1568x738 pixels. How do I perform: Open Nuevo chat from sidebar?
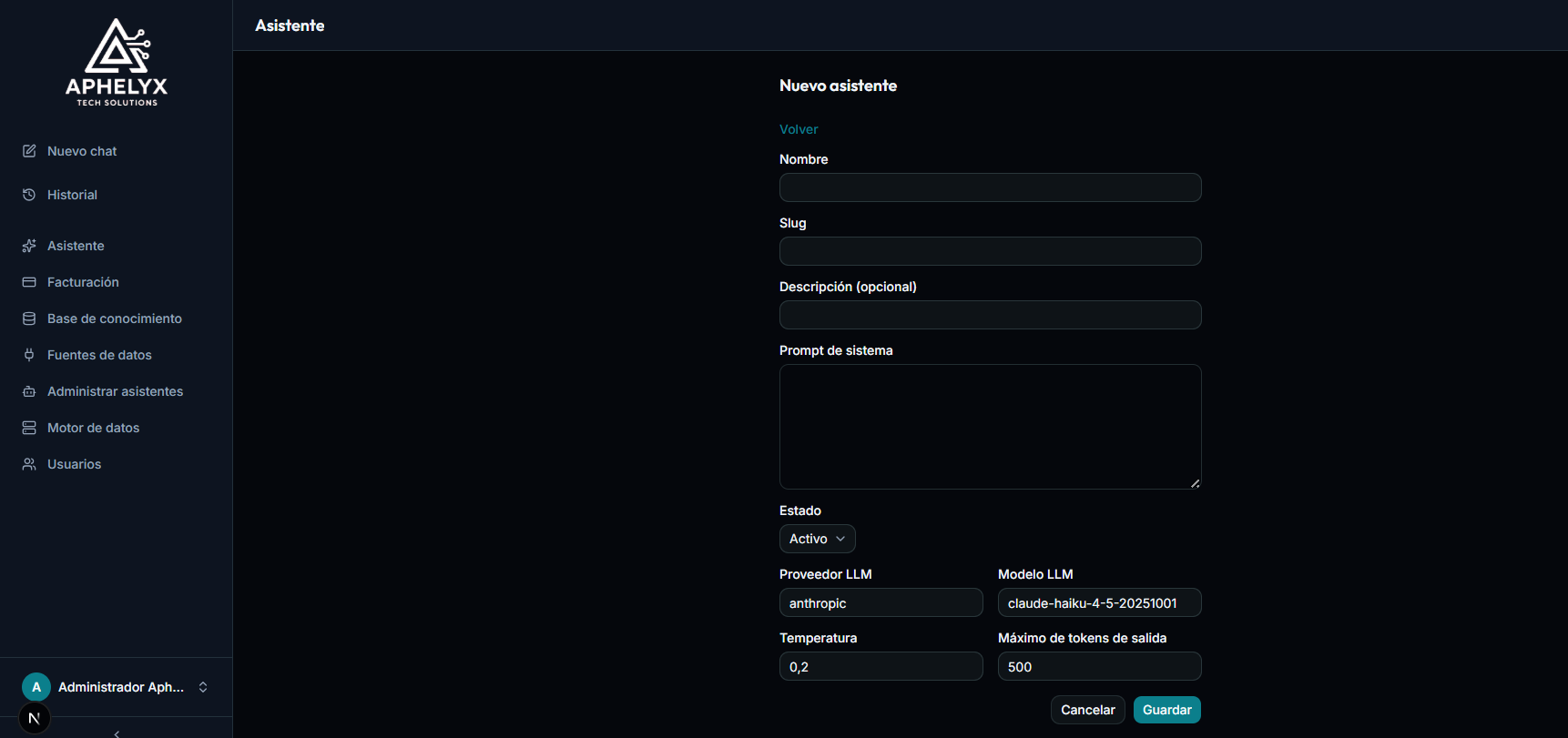82,151
